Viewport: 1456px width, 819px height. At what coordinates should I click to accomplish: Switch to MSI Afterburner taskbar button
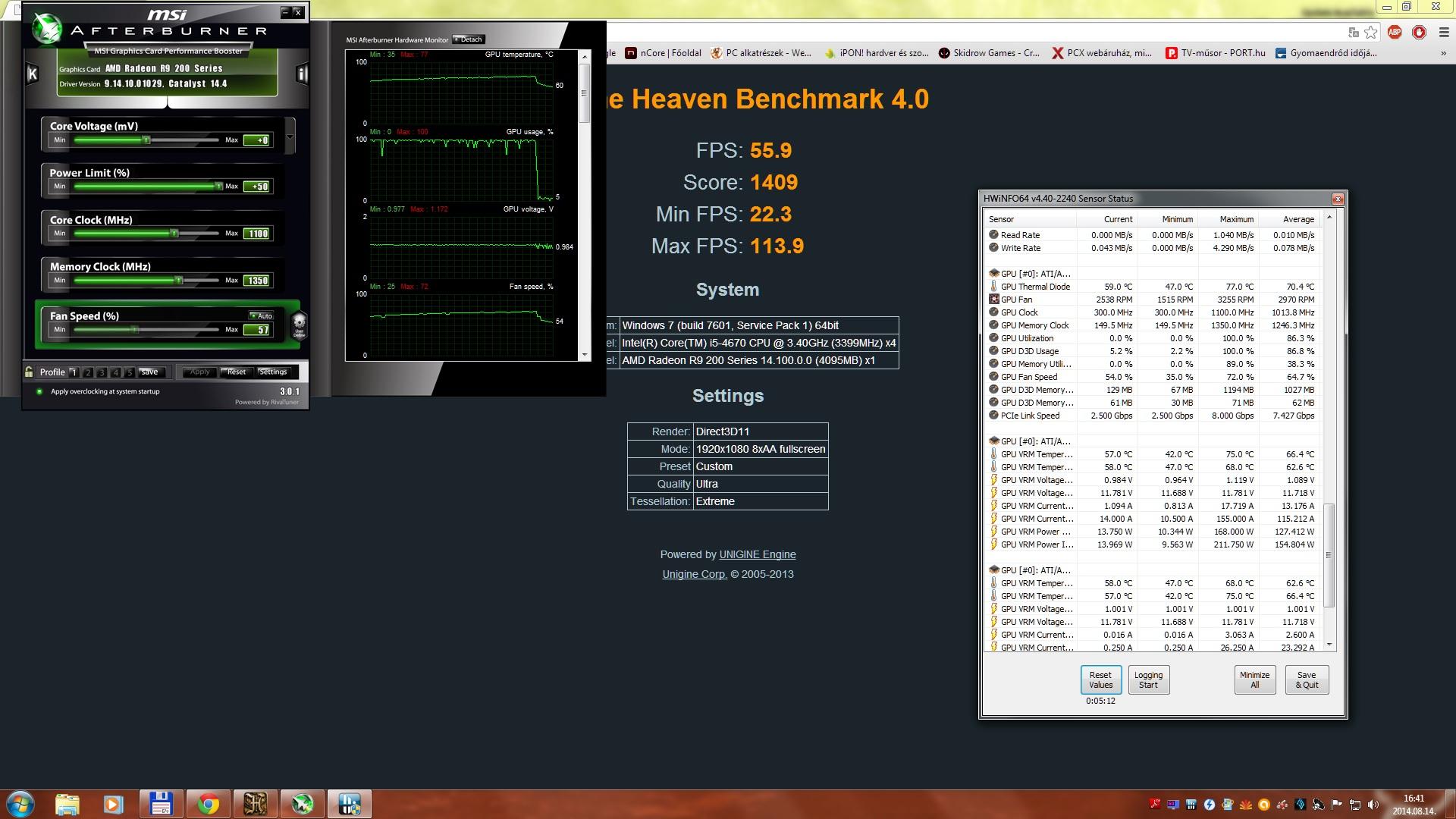click(x=303, y=804)
